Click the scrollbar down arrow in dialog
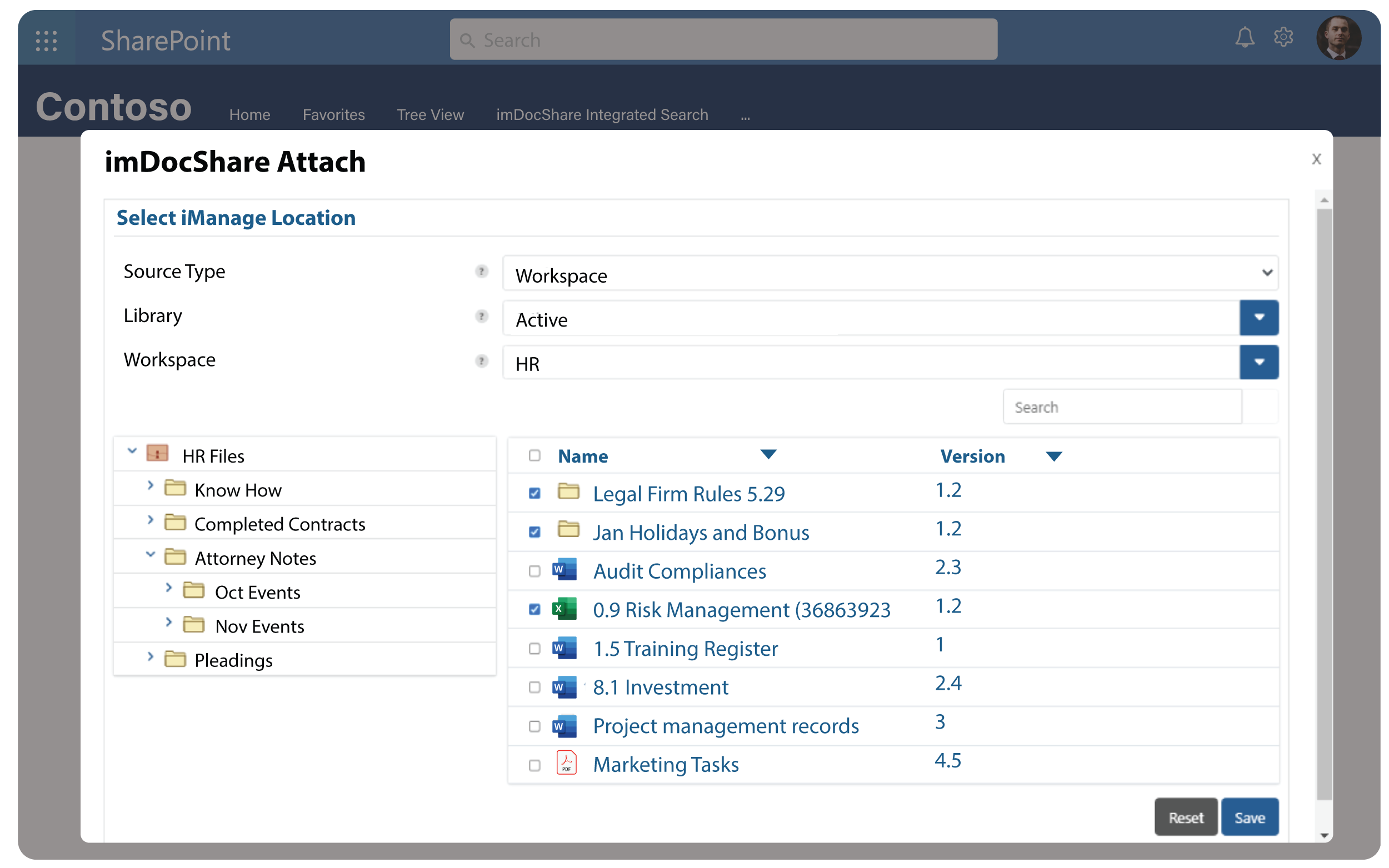The height and width of the screenshot is (868, 1389). tap(1323, 836)
